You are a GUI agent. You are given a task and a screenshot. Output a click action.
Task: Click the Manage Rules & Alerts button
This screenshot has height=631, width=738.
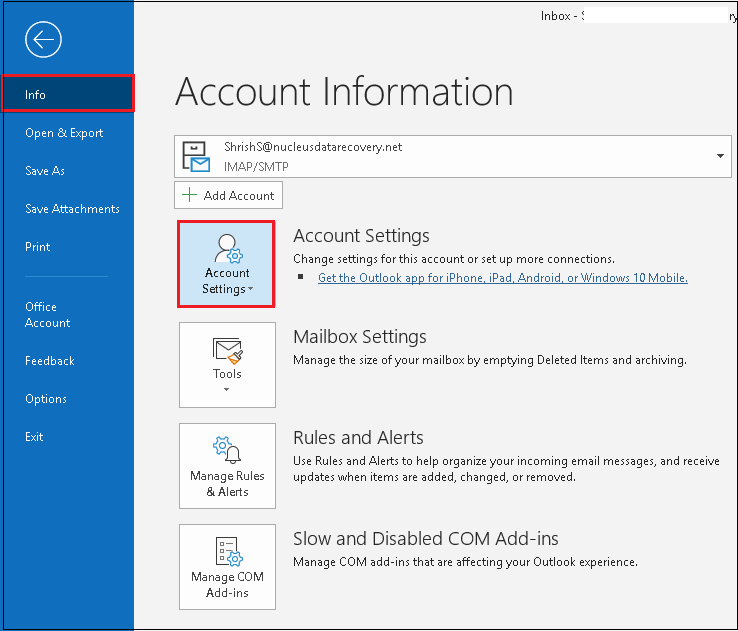tap(227, 466)
